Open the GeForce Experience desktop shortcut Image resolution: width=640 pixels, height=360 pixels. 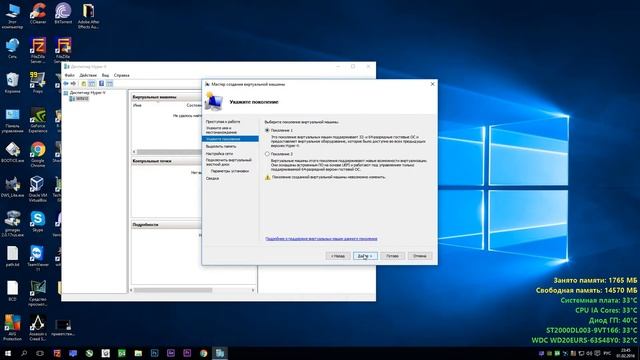pyautogui.click(x=38, y=120)
